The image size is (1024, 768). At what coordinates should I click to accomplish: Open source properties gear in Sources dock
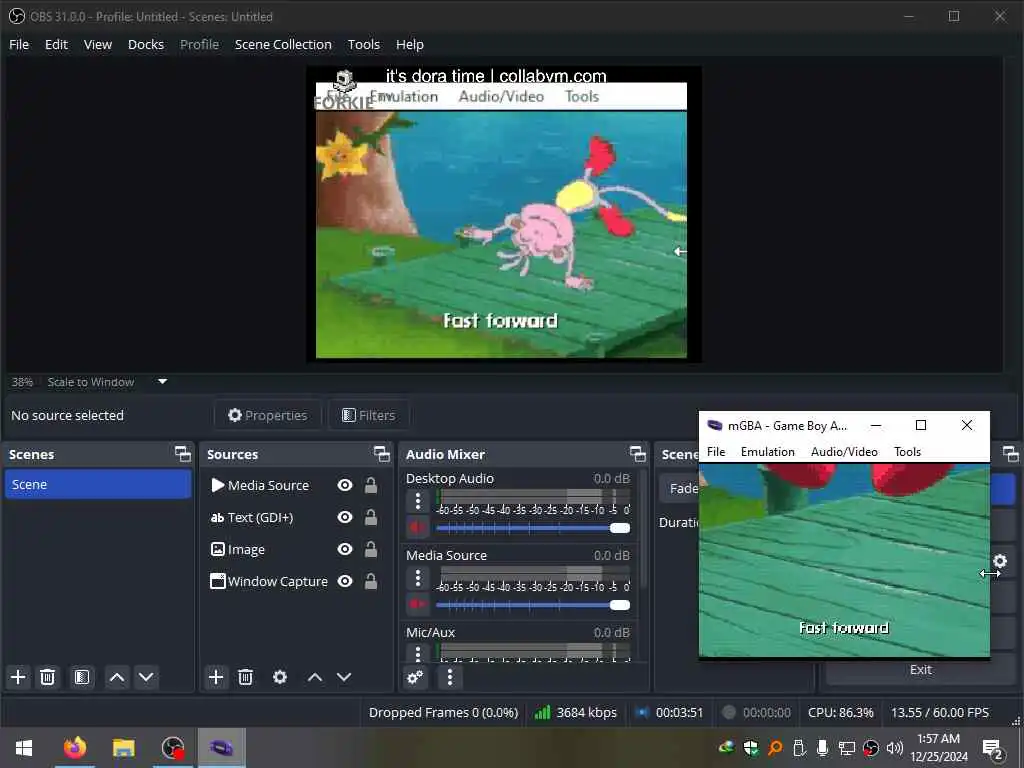pos(280,677)
